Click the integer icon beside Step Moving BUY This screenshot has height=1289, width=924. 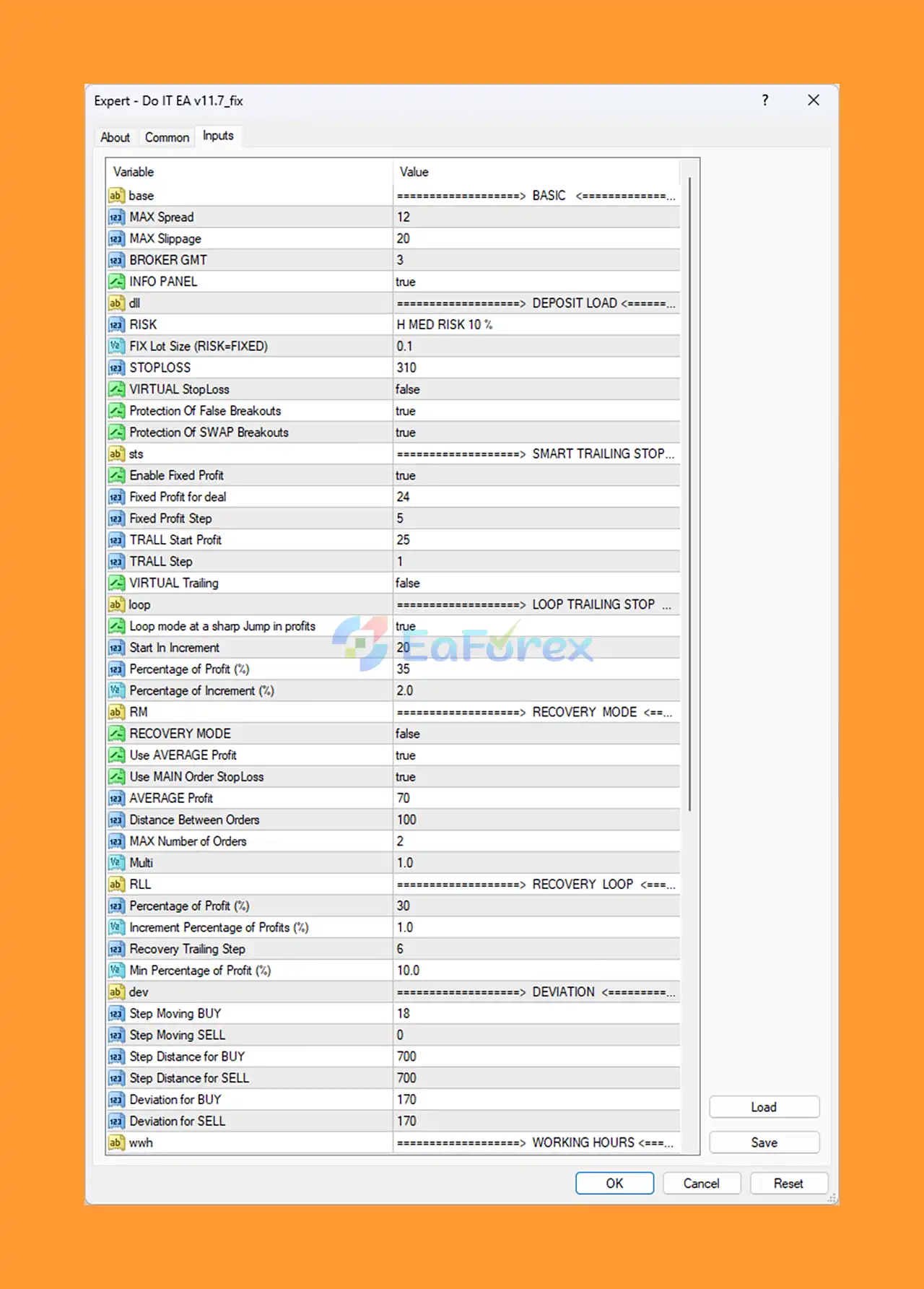[x=116, y=1014]
